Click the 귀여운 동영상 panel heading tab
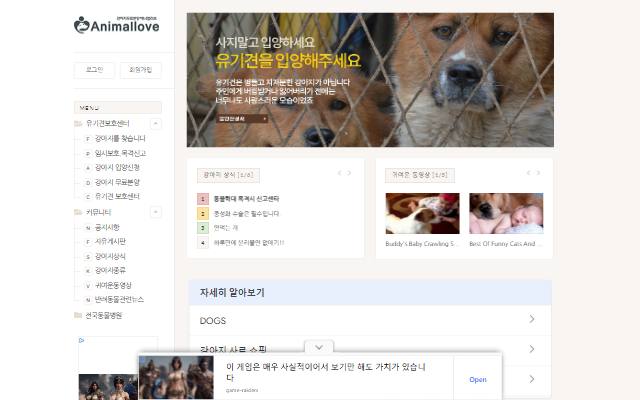This screenshot has height=400, width=640. [420, 175]
